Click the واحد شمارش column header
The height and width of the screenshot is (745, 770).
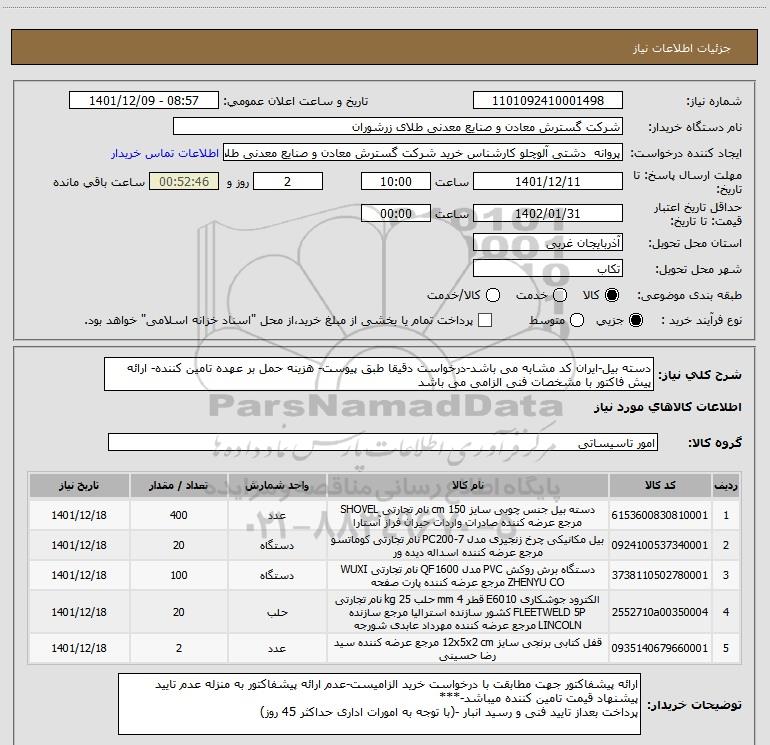(x=277, y=486)
